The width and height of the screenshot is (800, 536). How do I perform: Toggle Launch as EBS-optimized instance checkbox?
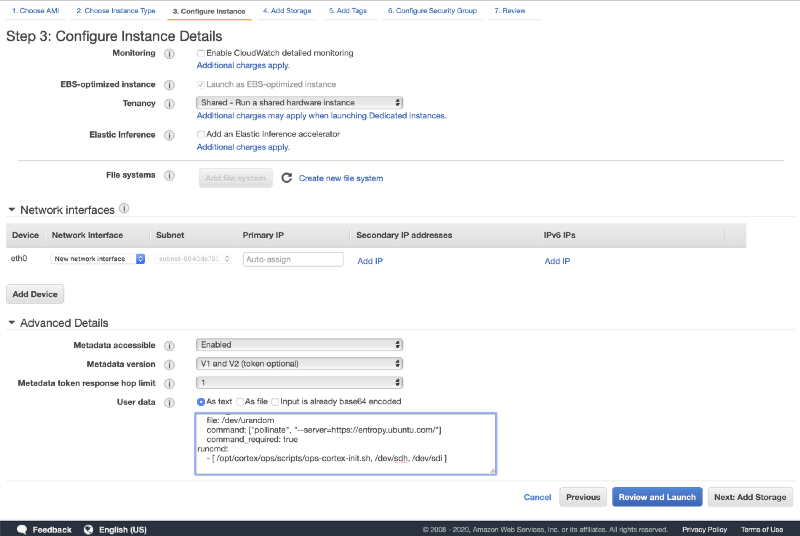click(201, 84)
